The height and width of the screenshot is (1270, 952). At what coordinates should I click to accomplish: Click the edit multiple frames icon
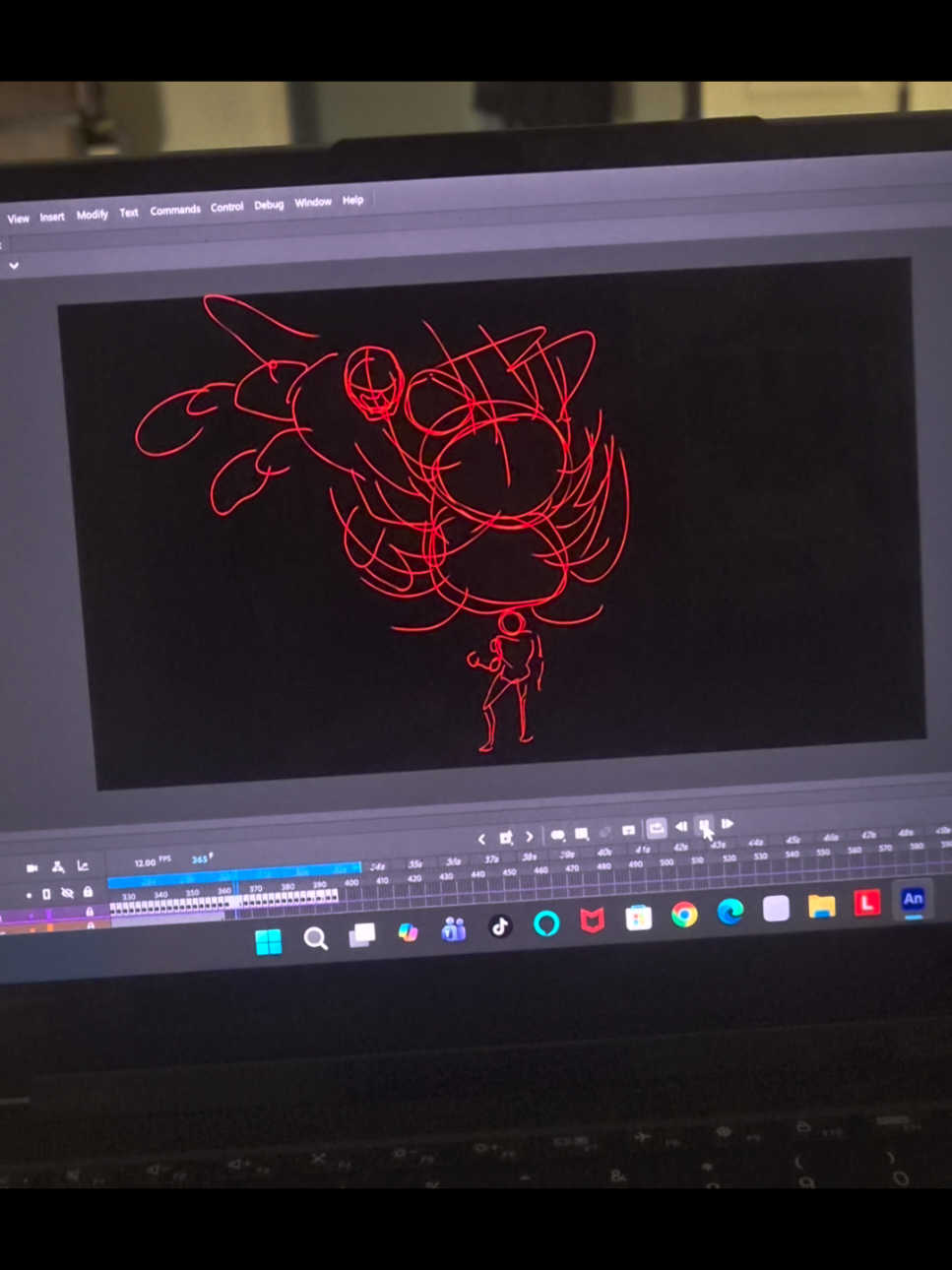(581, 834)
